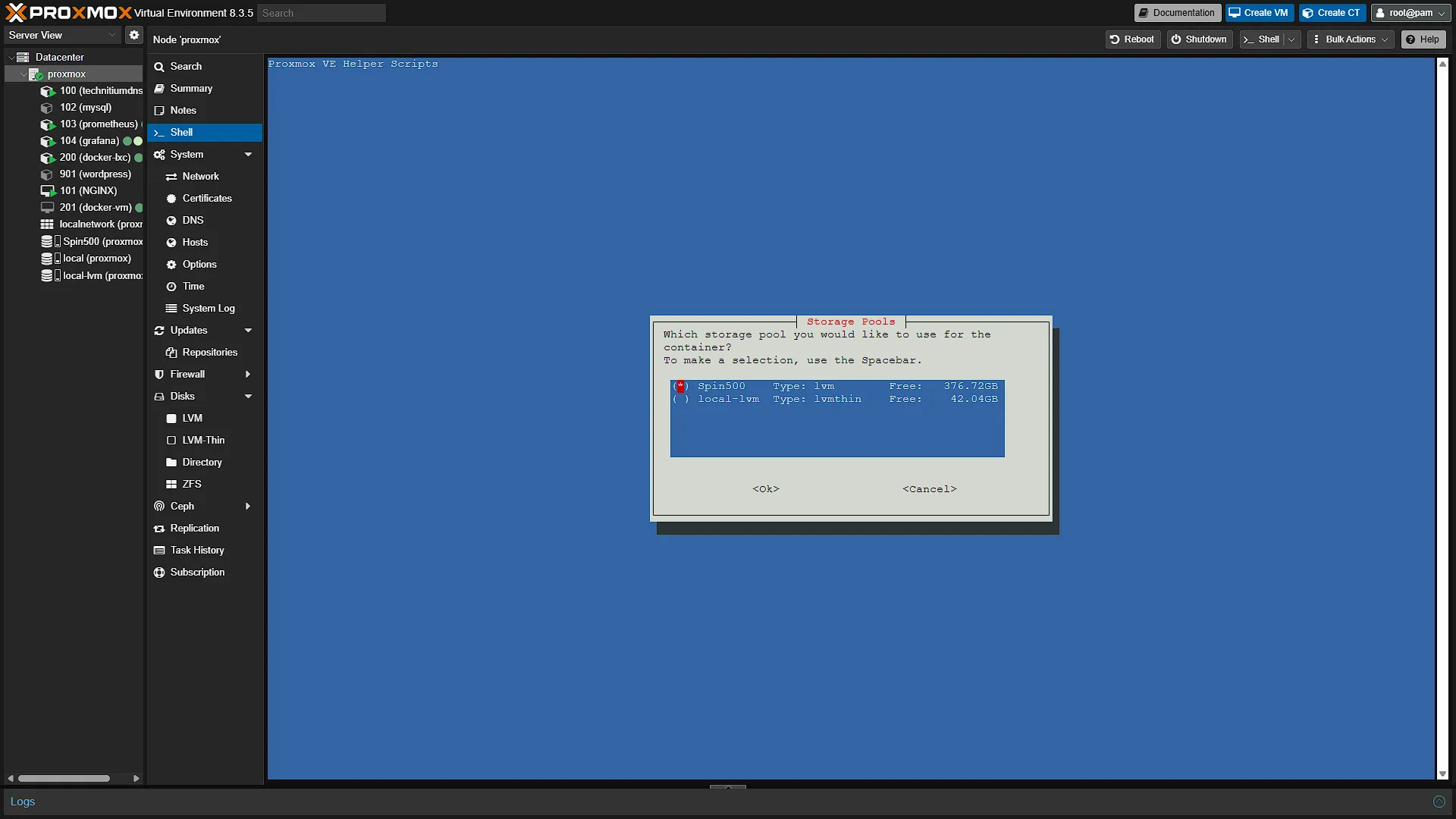Select container 200 (docker-lxc) icon
Image resolution: width=1456 pixels, height=819 pixels.
pyautogui.click(x=47, y=158)
